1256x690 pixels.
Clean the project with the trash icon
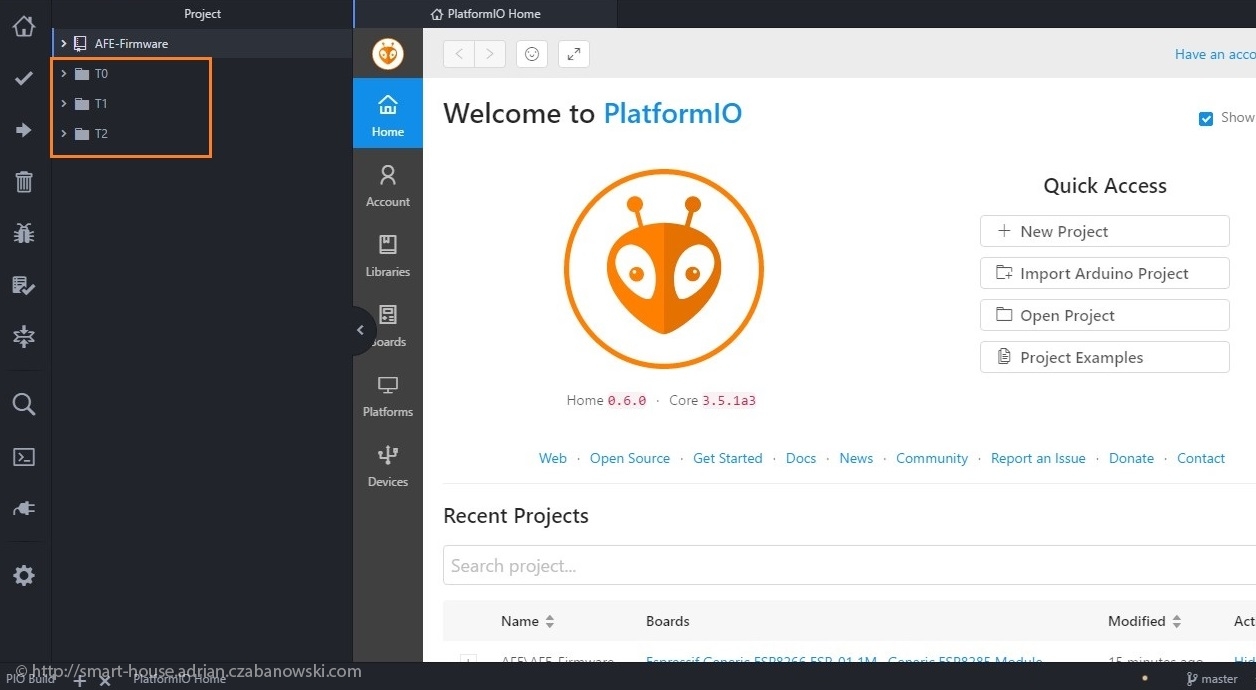24,182
